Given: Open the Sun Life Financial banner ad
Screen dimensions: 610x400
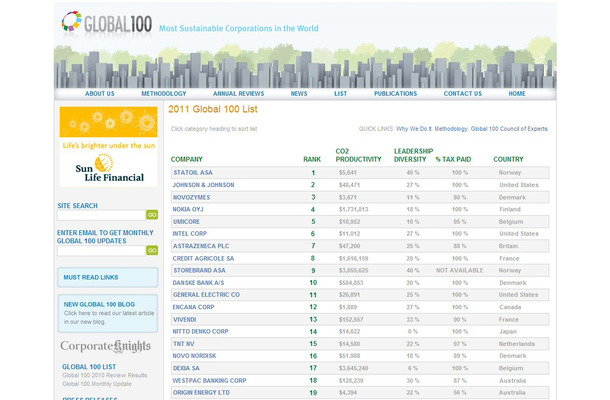Looking at the screenshot, I should pos(109,147).
